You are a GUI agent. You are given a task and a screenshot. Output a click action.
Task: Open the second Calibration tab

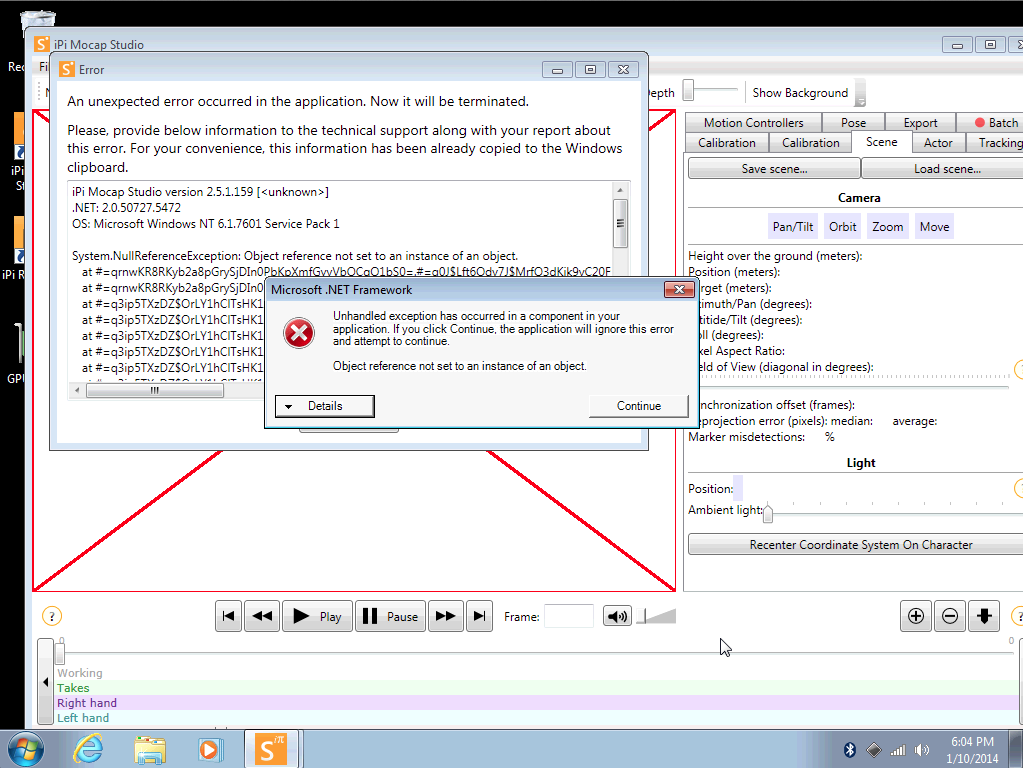811,143
